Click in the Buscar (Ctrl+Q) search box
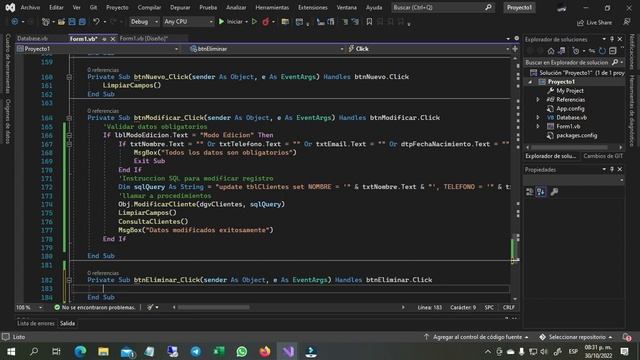This screenshot has width=640, height=360. (x=442, y=7)
